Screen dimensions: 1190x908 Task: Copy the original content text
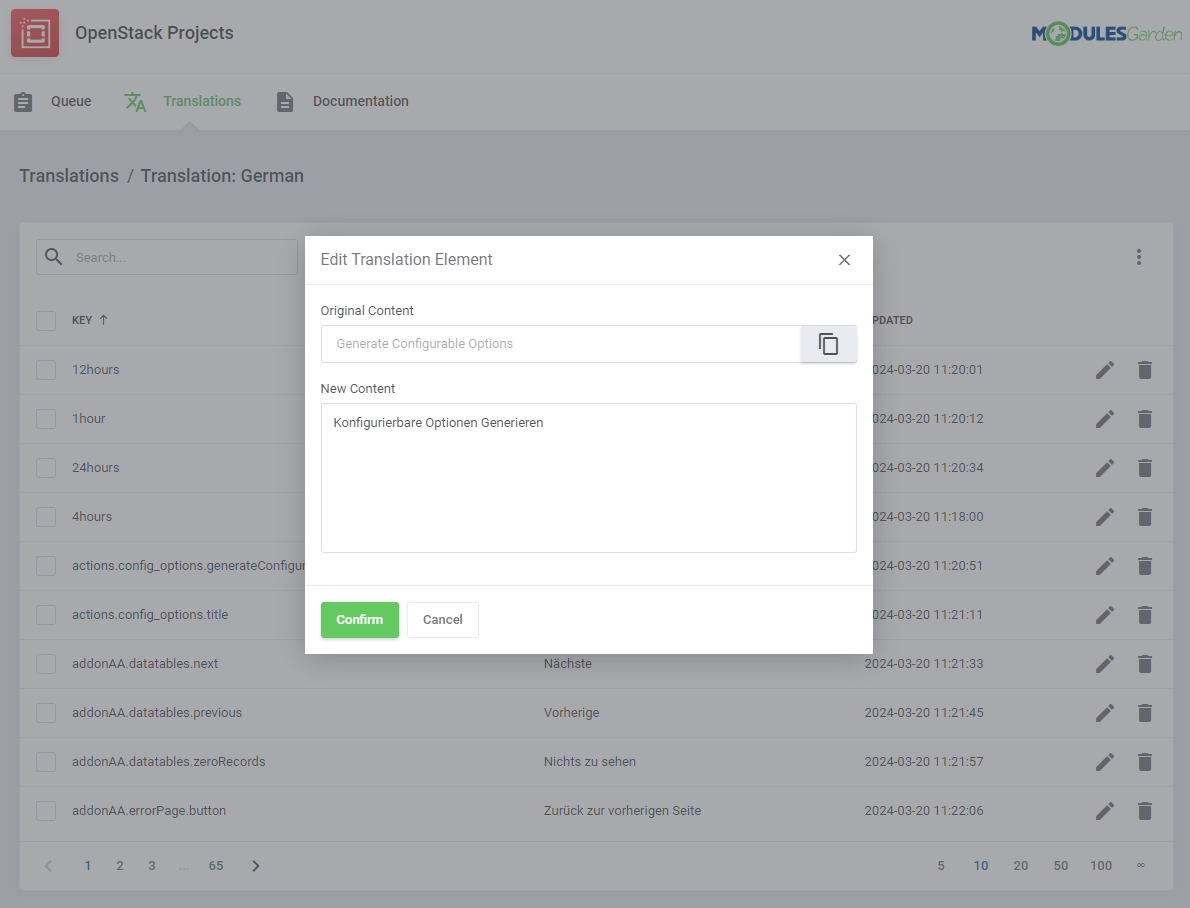click(828, 343)
